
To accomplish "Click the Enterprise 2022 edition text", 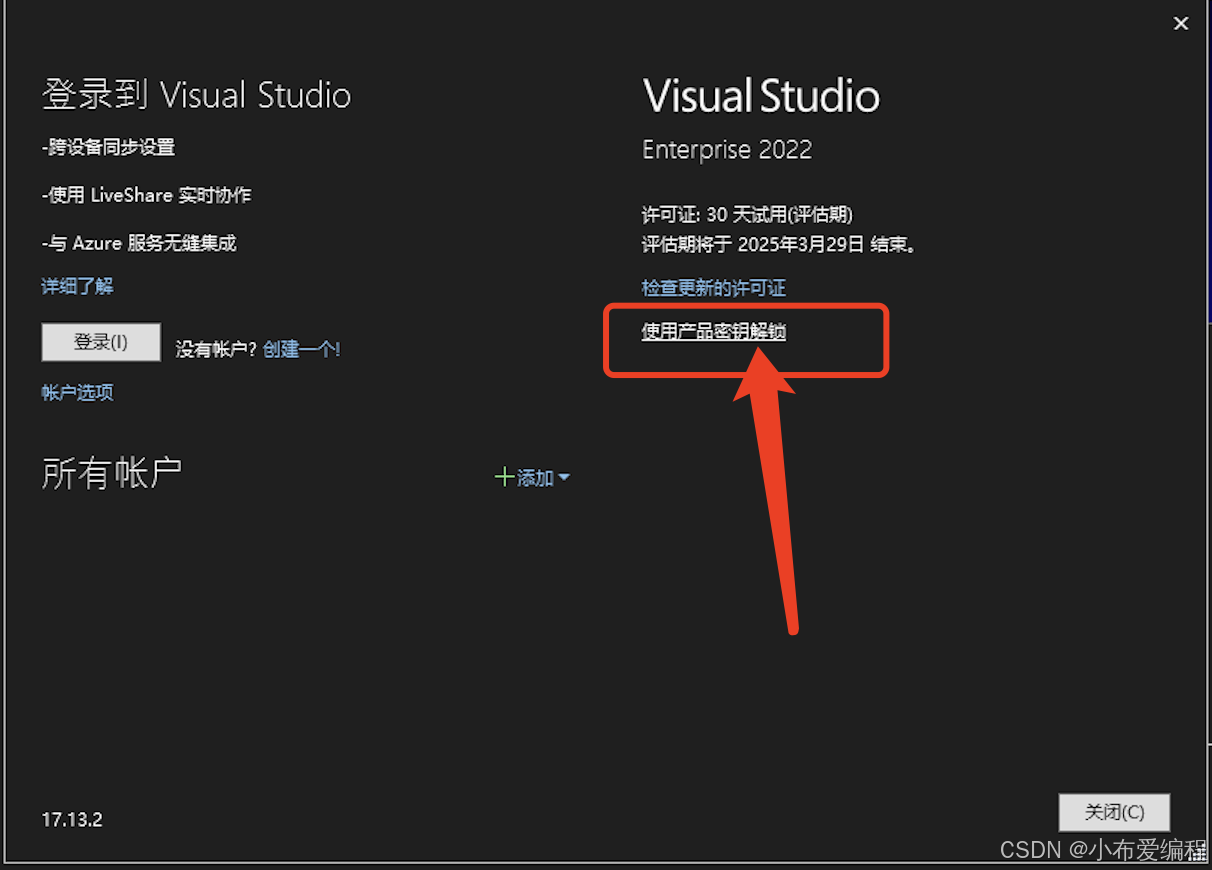I will click(x=727, y=150).
